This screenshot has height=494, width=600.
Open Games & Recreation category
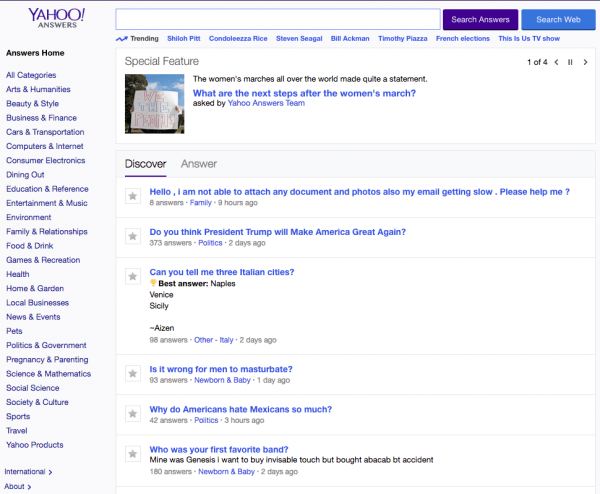click(43, 260)
